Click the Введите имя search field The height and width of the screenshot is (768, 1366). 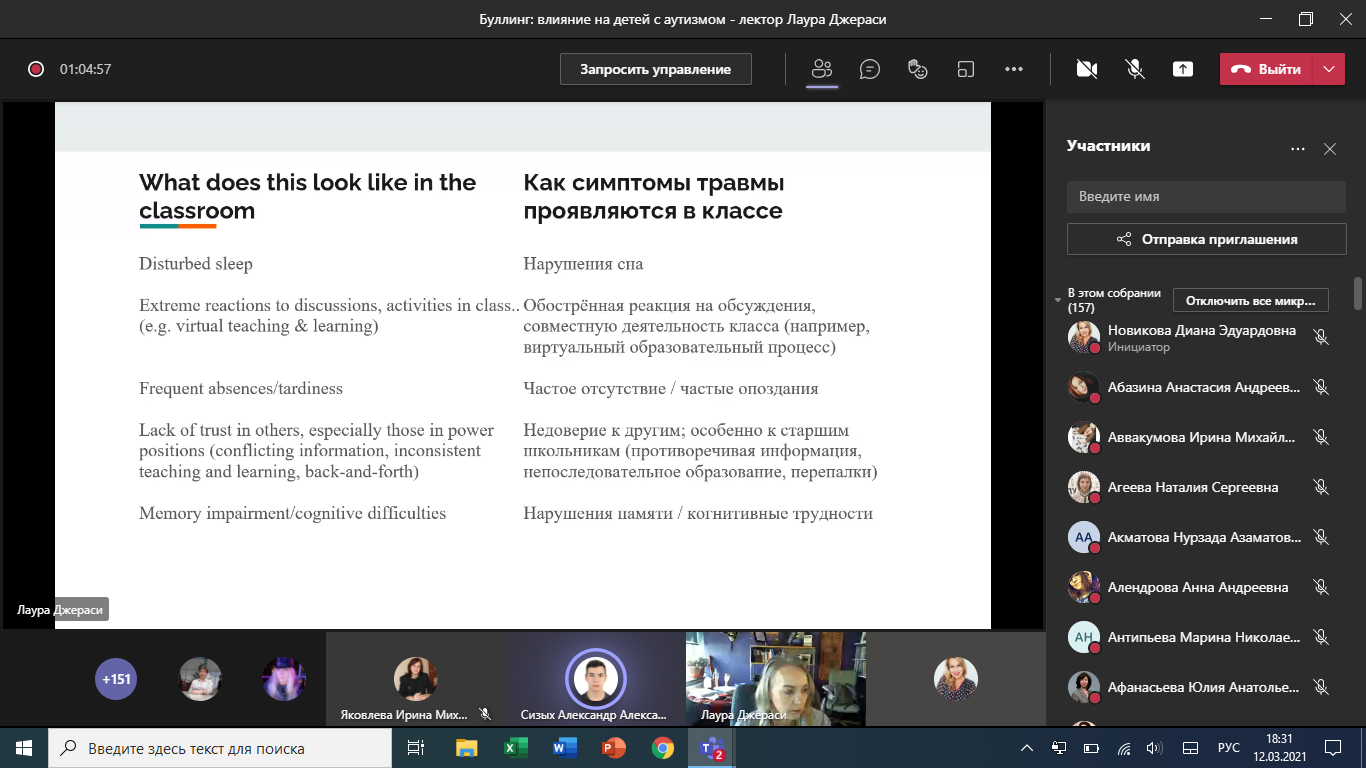coord(1207,197)
